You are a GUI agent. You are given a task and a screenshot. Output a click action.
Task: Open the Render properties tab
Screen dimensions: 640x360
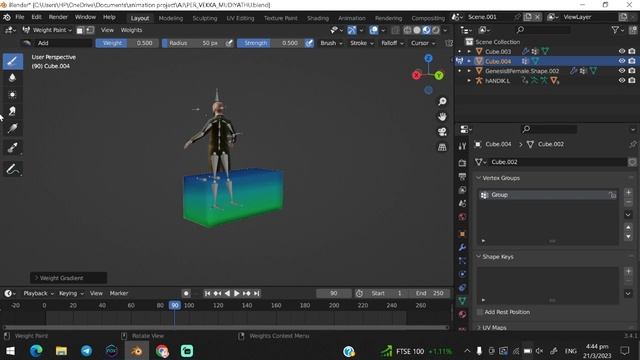(x=462, y=163)
